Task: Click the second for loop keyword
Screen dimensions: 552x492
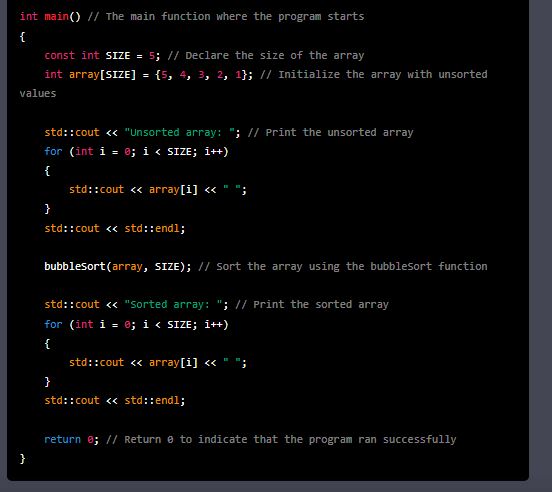Action: pyautogui.click(x=53, y=324)
